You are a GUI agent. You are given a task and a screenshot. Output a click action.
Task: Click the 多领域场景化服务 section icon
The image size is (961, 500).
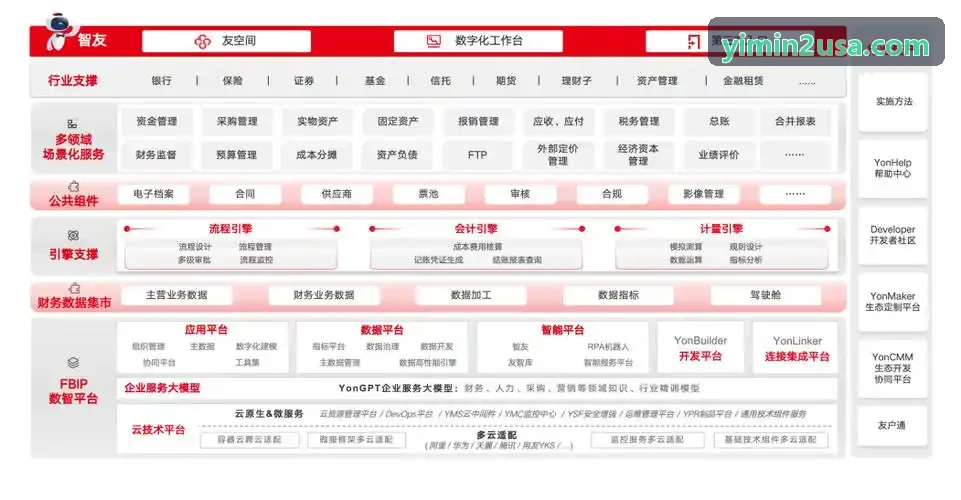(x=72, y=124)
